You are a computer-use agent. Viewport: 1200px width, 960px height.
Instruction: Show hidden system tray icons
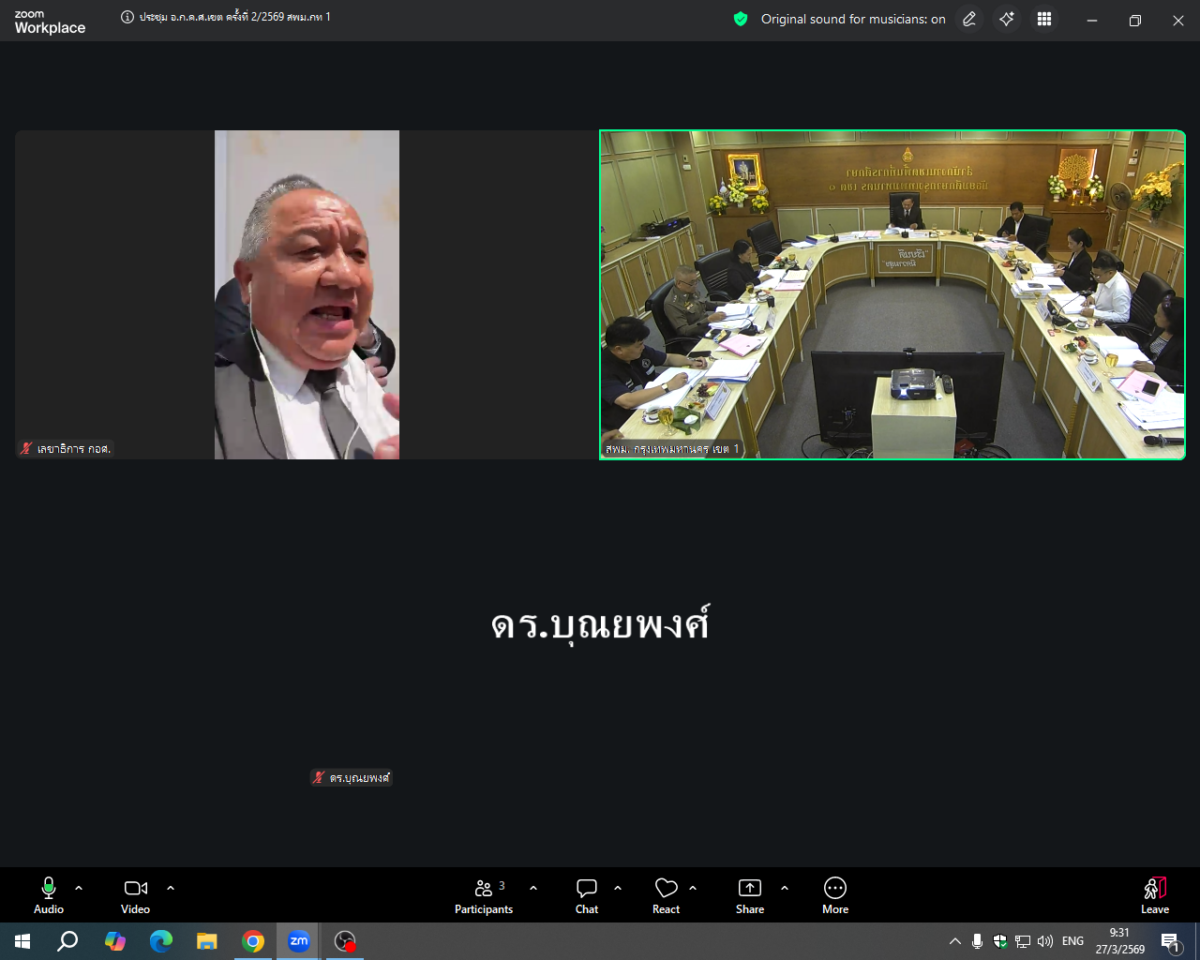[954, 941]
